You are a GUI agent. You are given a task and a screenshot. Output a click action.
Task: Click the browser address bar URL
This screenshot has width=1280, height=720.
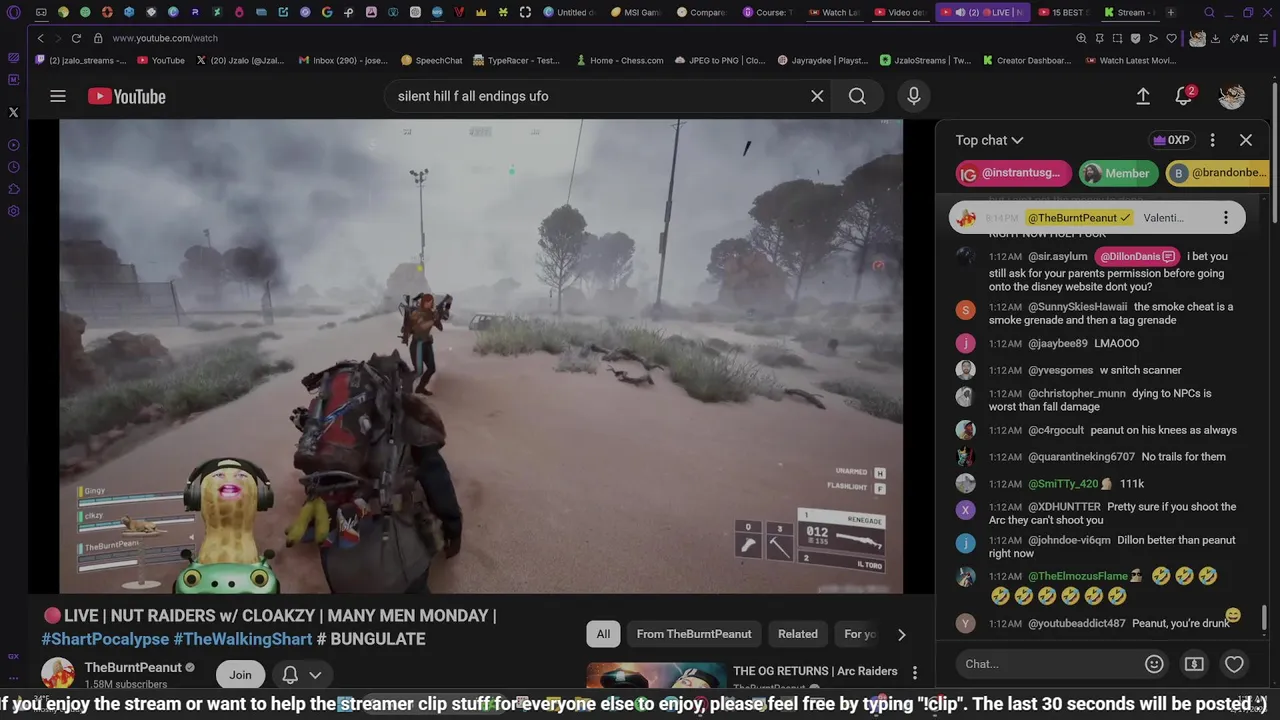point(165,38)
